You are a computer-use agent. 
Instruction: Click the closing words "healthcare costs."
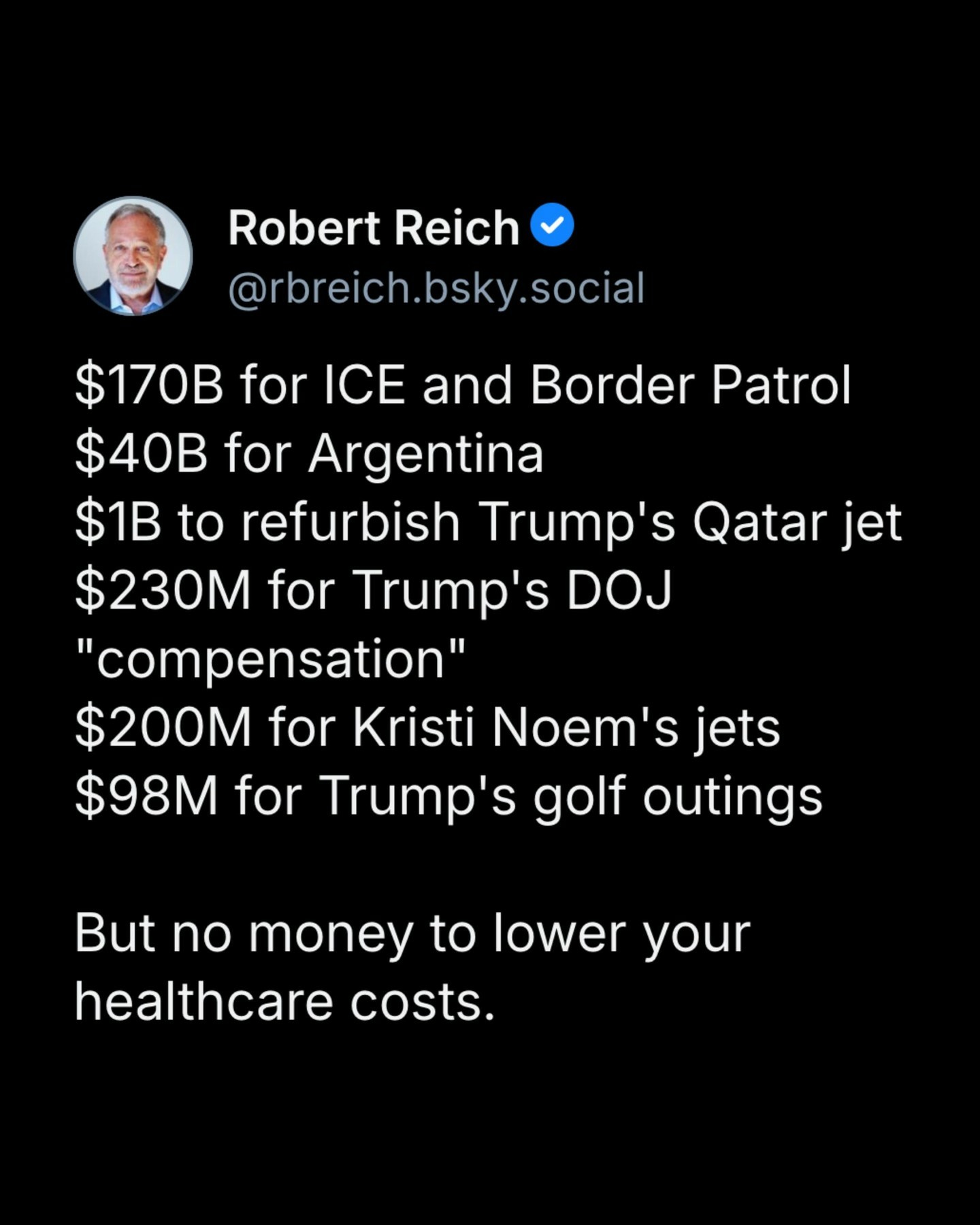click(284, 1002)
